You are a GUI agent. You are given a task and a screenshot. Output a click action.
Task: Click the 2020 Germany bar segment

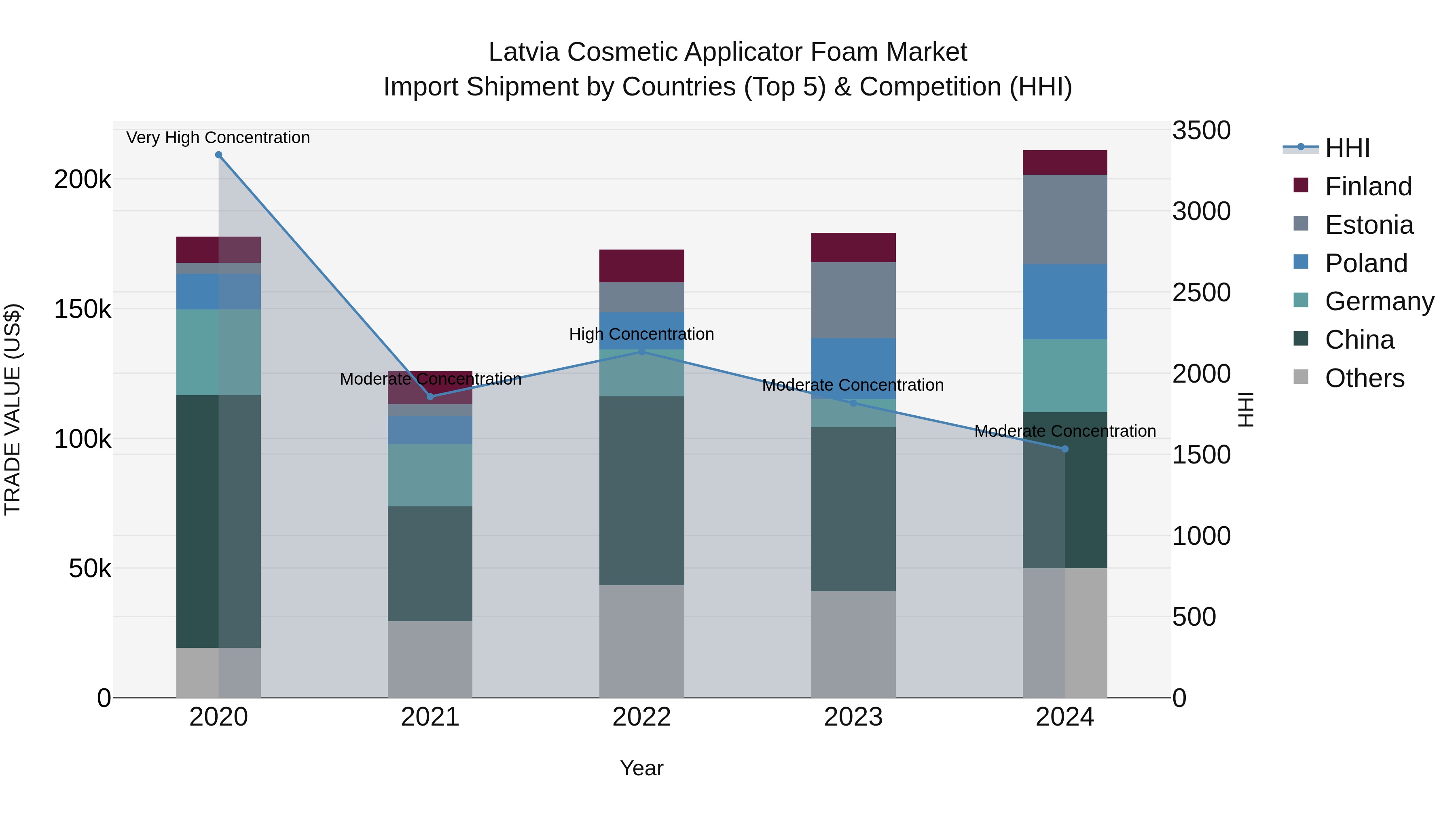(x=219, y=352)
